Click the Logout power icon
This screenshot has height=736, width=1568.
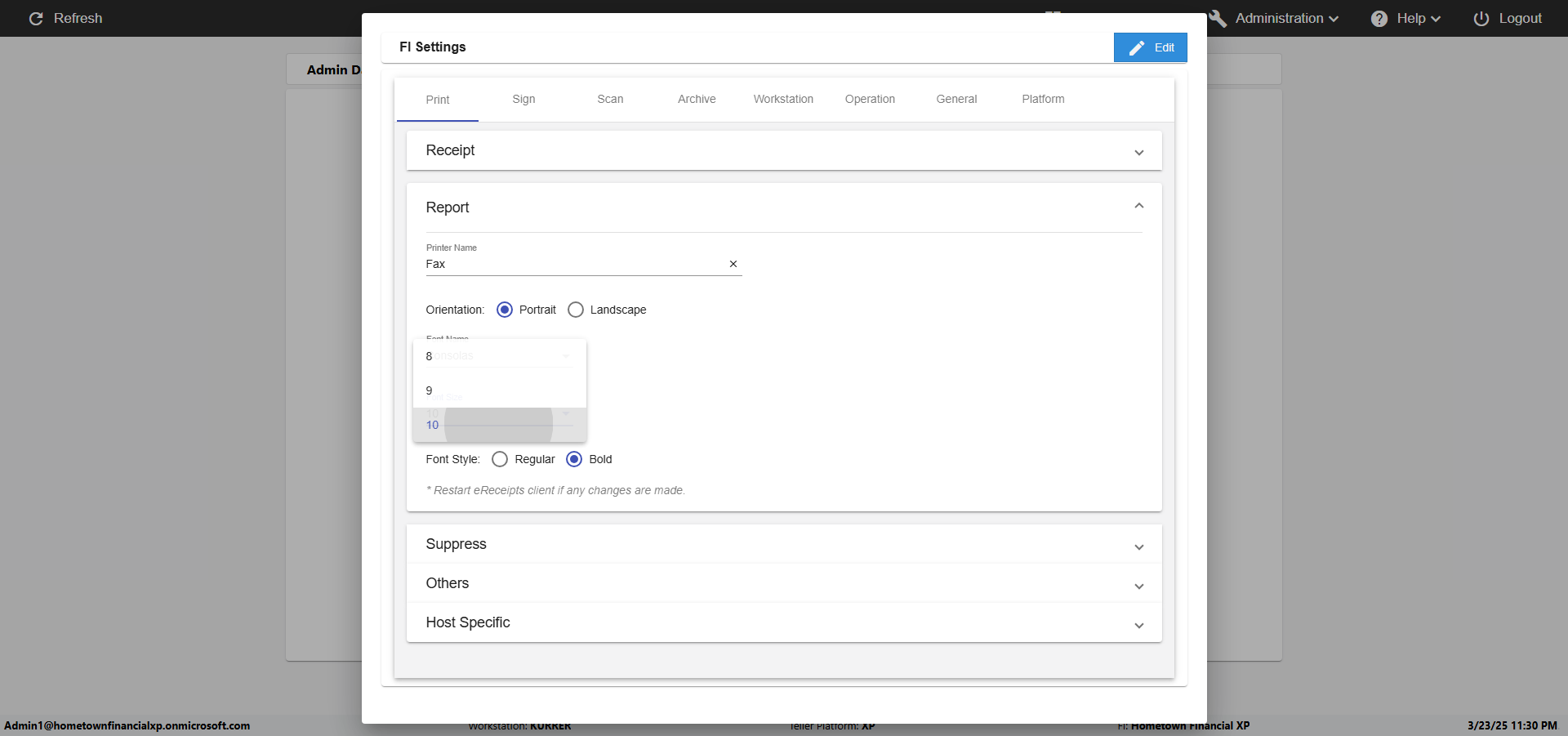tap(1481, 19)
